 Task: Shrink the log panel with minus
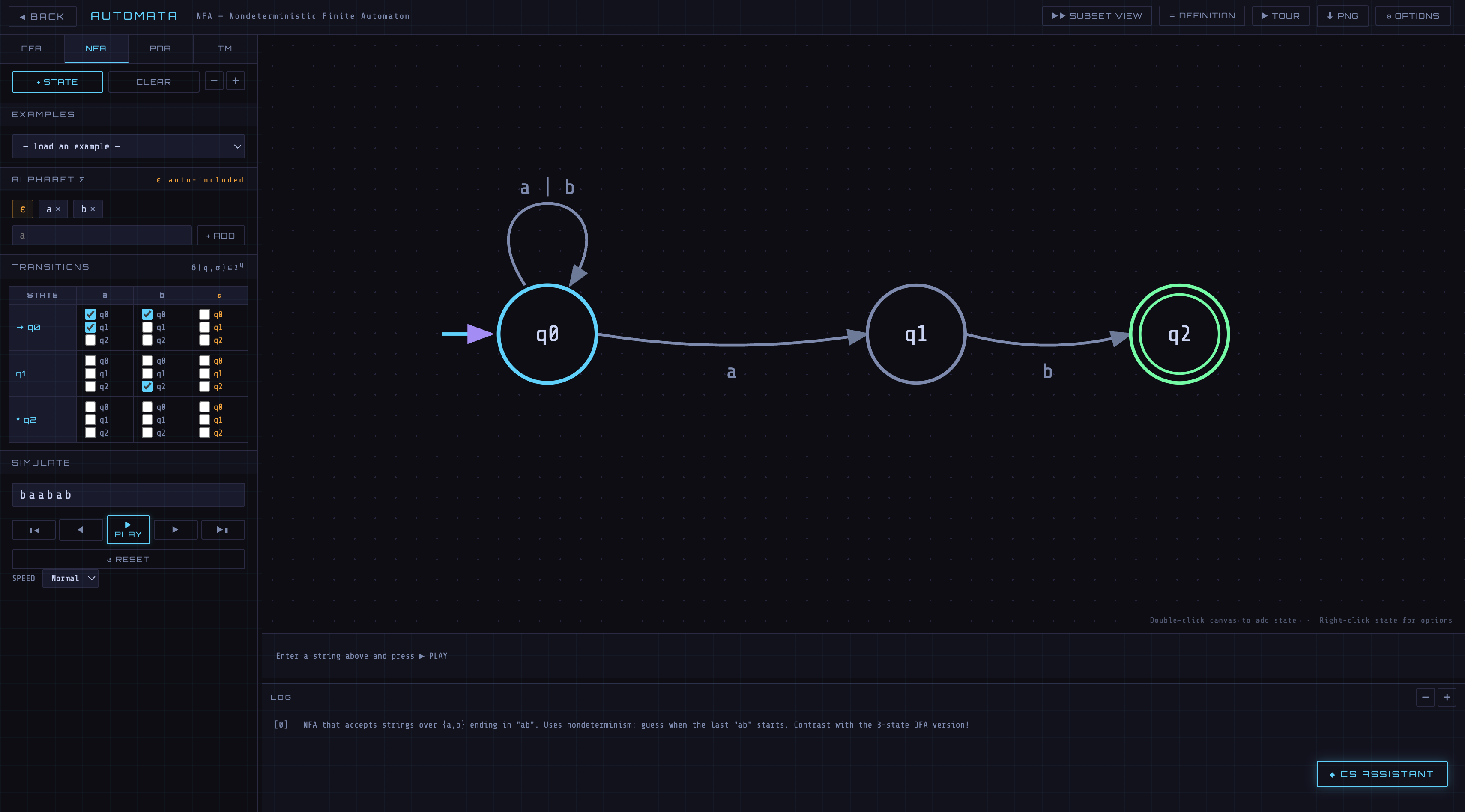click(x=1425, y=697)
